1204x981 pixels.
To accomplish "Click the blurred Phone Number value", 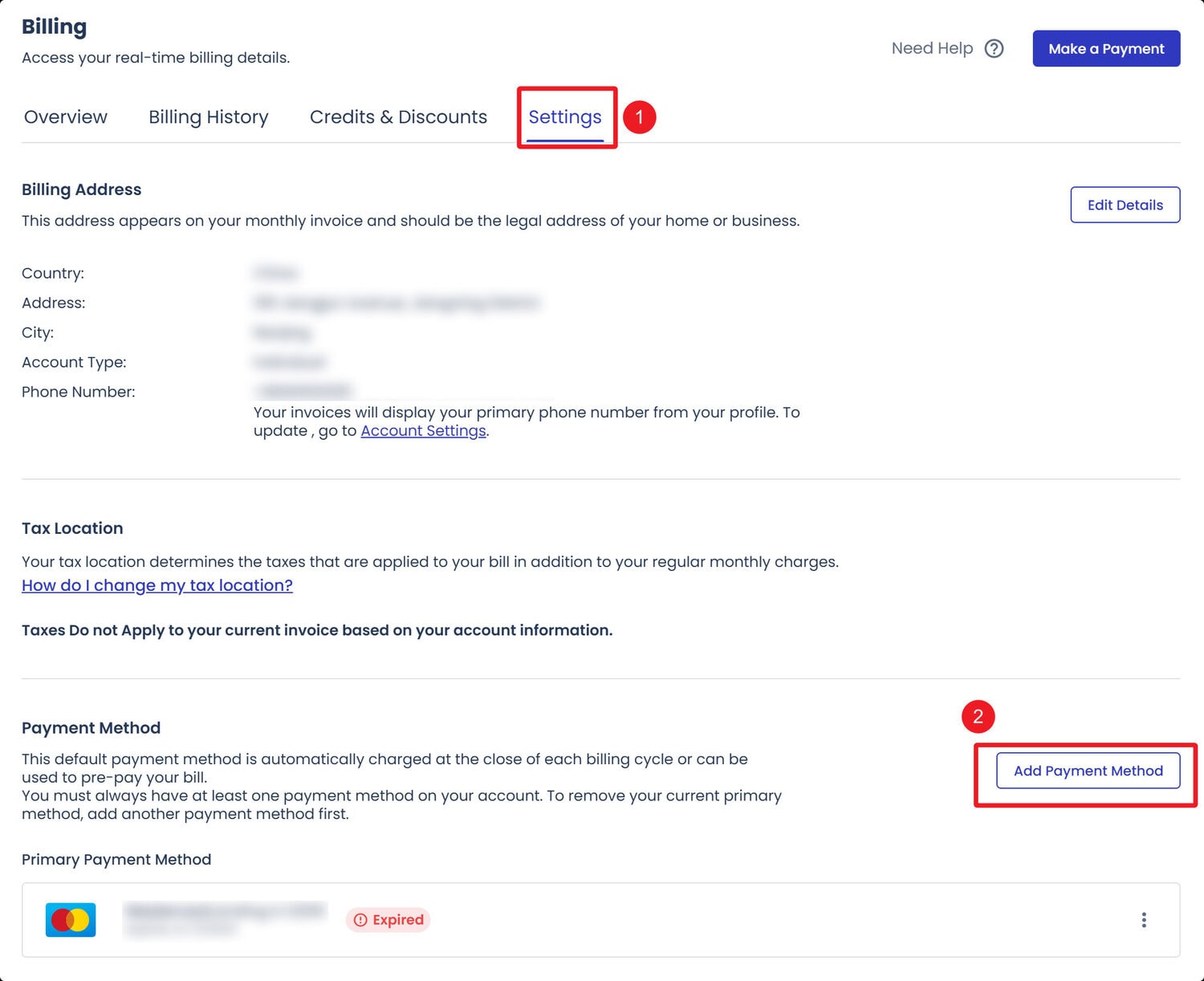I will point(303,391).
